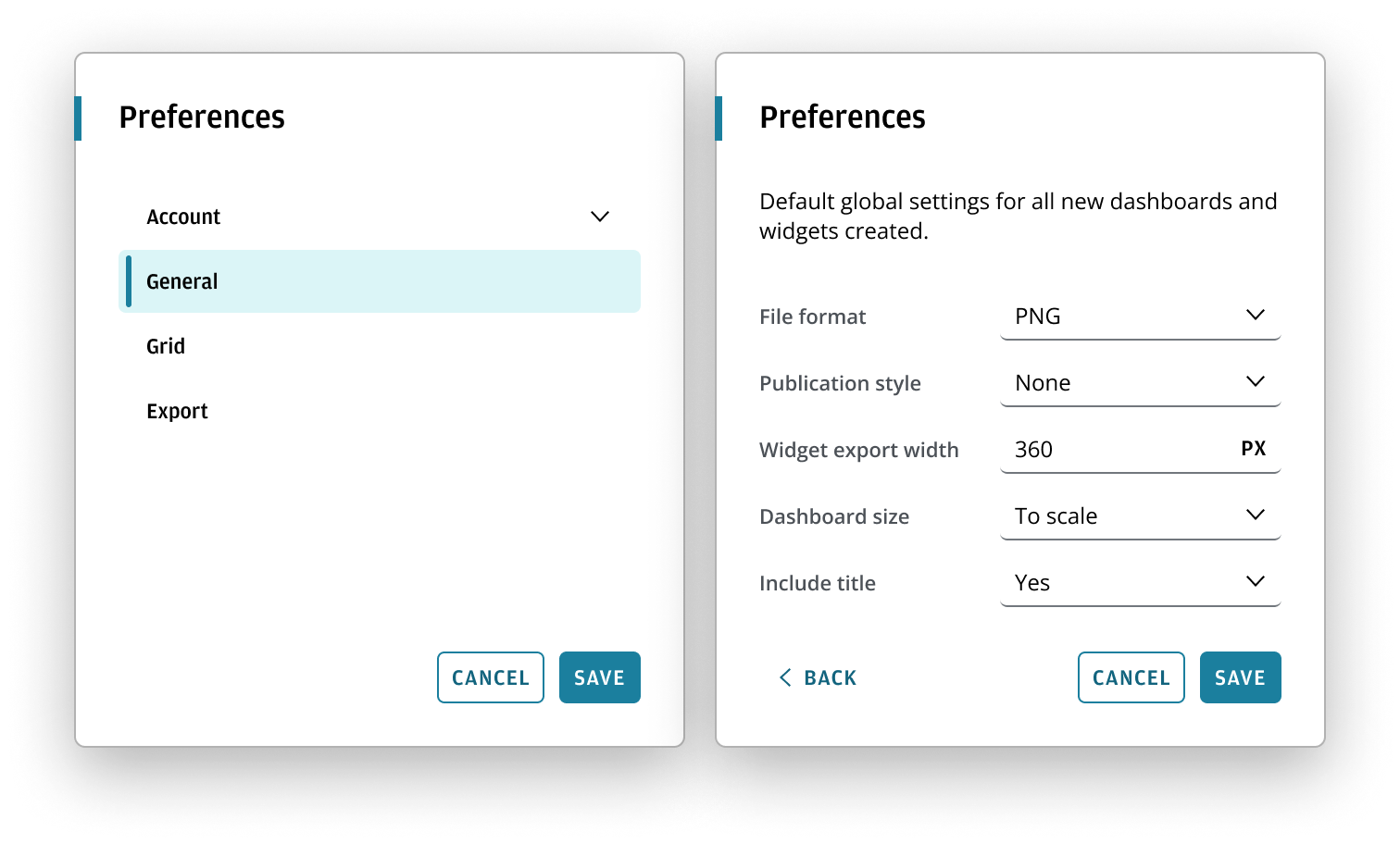Click the Account menu item label
The width and height of the screenshot is (1400, 844).
click(x=183, y=217)
